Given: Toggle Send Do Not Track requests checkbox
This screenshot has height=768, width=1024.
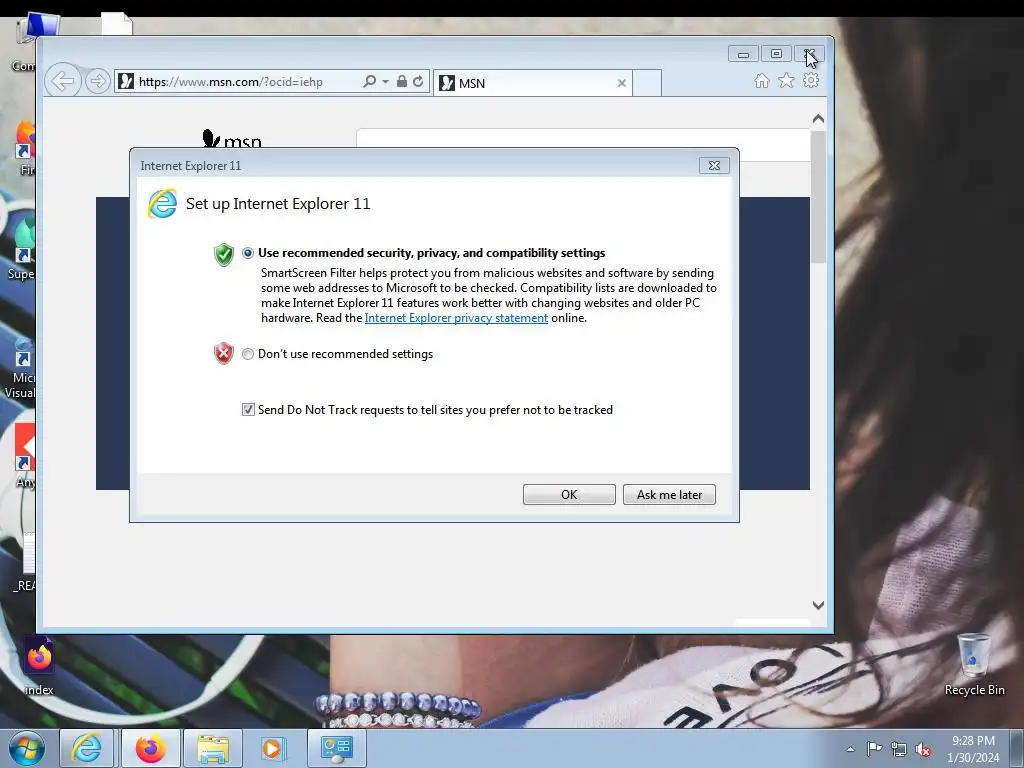Looking at the screenshot, I should point(248,409).
